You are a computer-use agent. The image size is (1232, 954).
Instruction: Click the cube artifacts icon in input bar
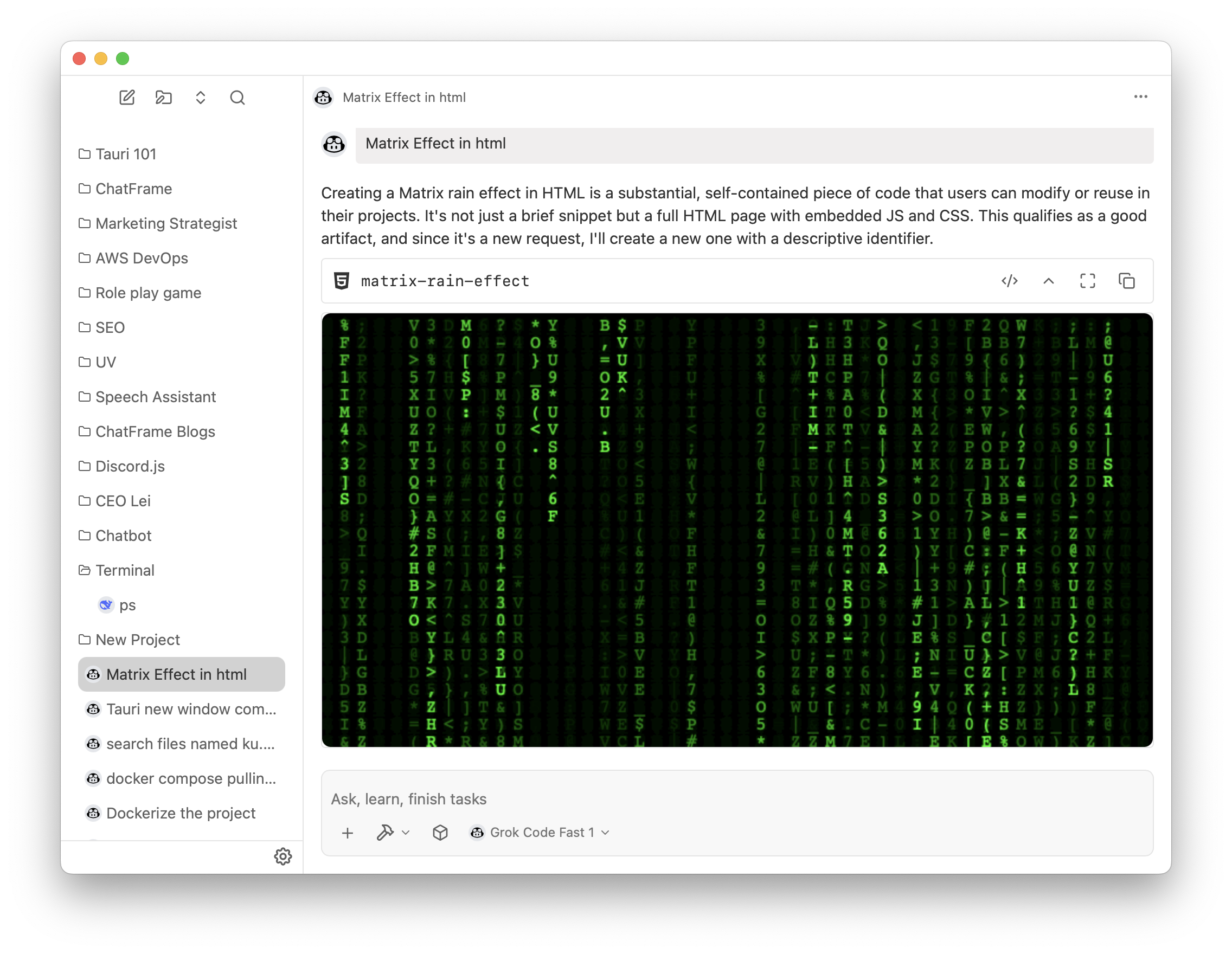[x=440, y=833]
